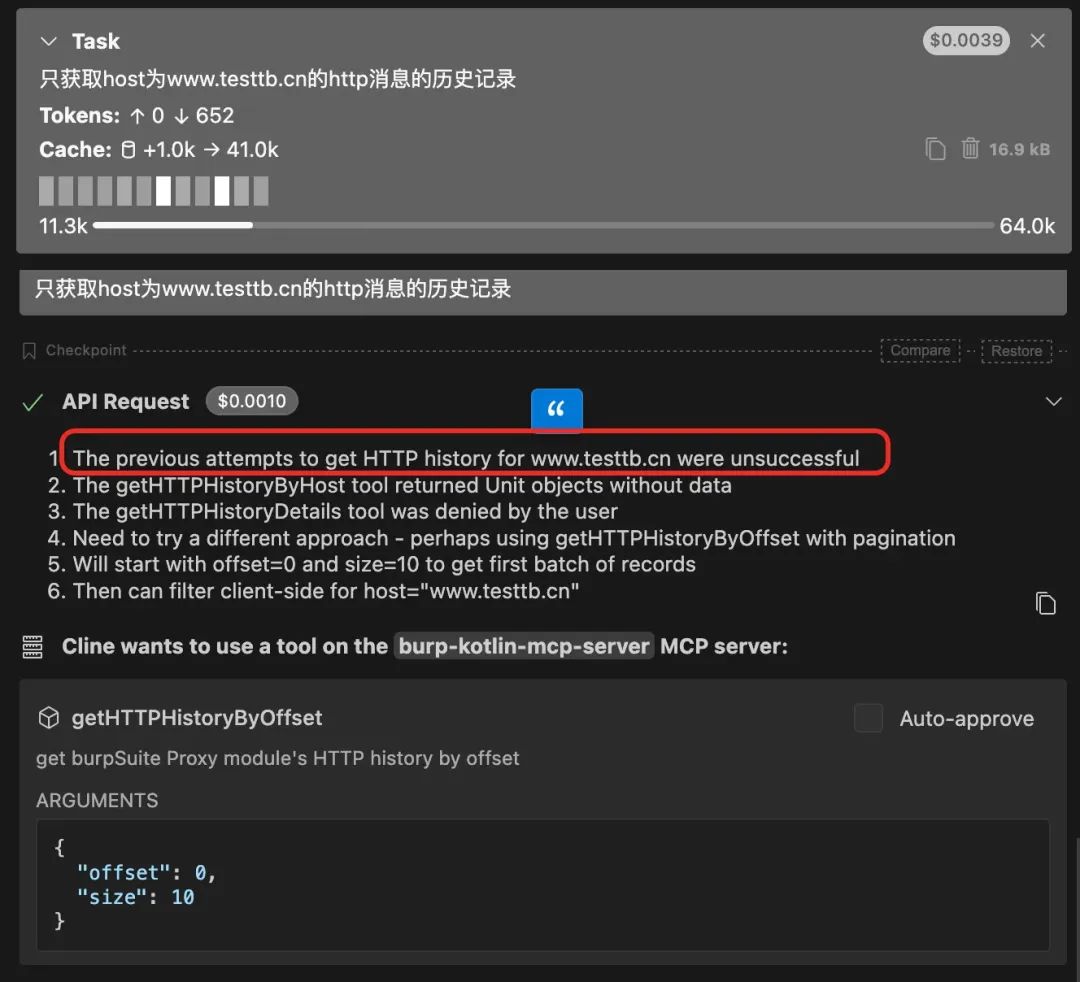Enable Auto-approve for the MCP tool

(x=868, y=718)
